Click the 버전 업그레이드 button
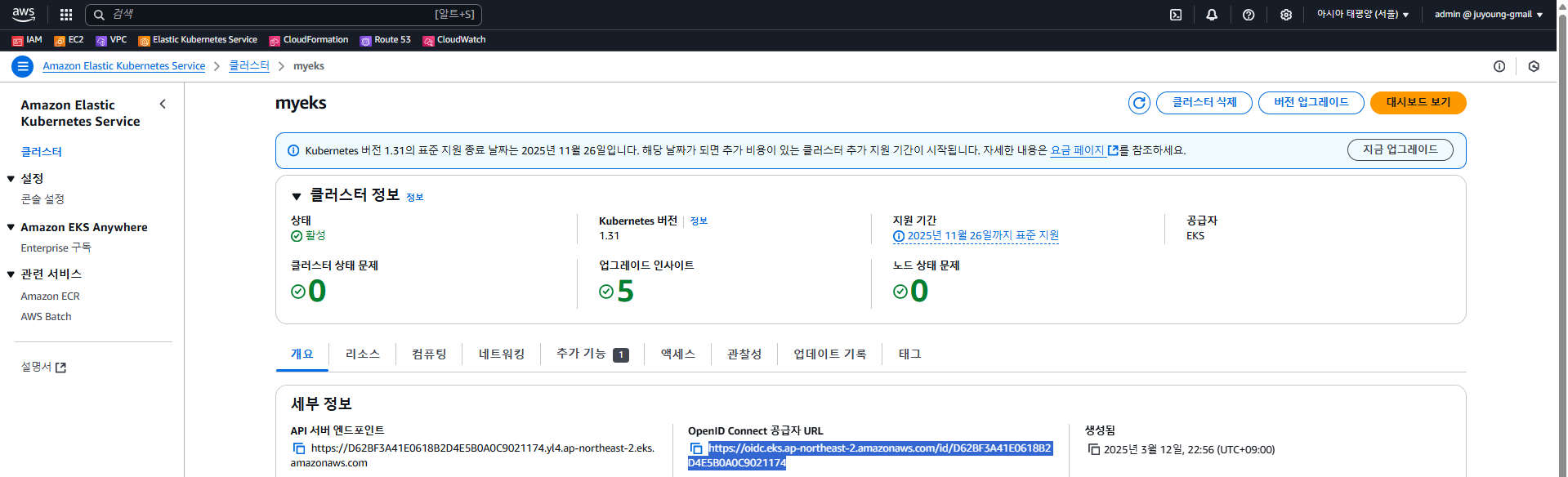Viewport: 1568px width, 477px height. 1311,103
